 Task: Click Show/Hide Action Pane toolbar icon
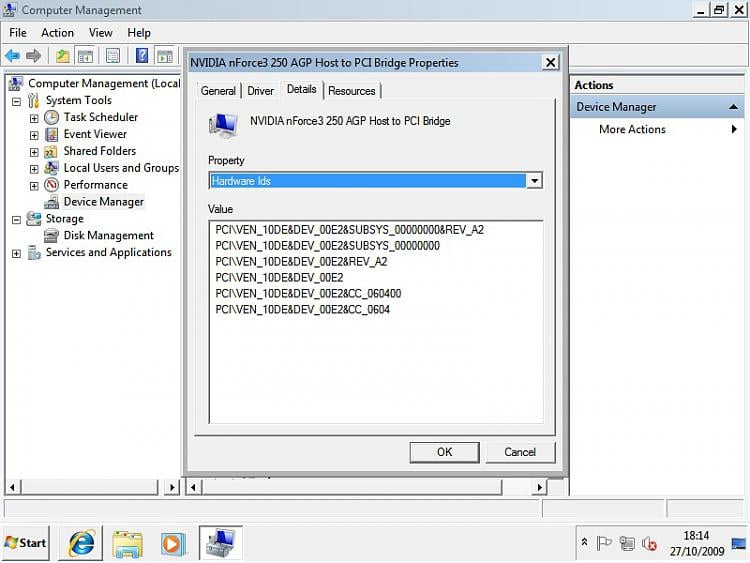165,56
